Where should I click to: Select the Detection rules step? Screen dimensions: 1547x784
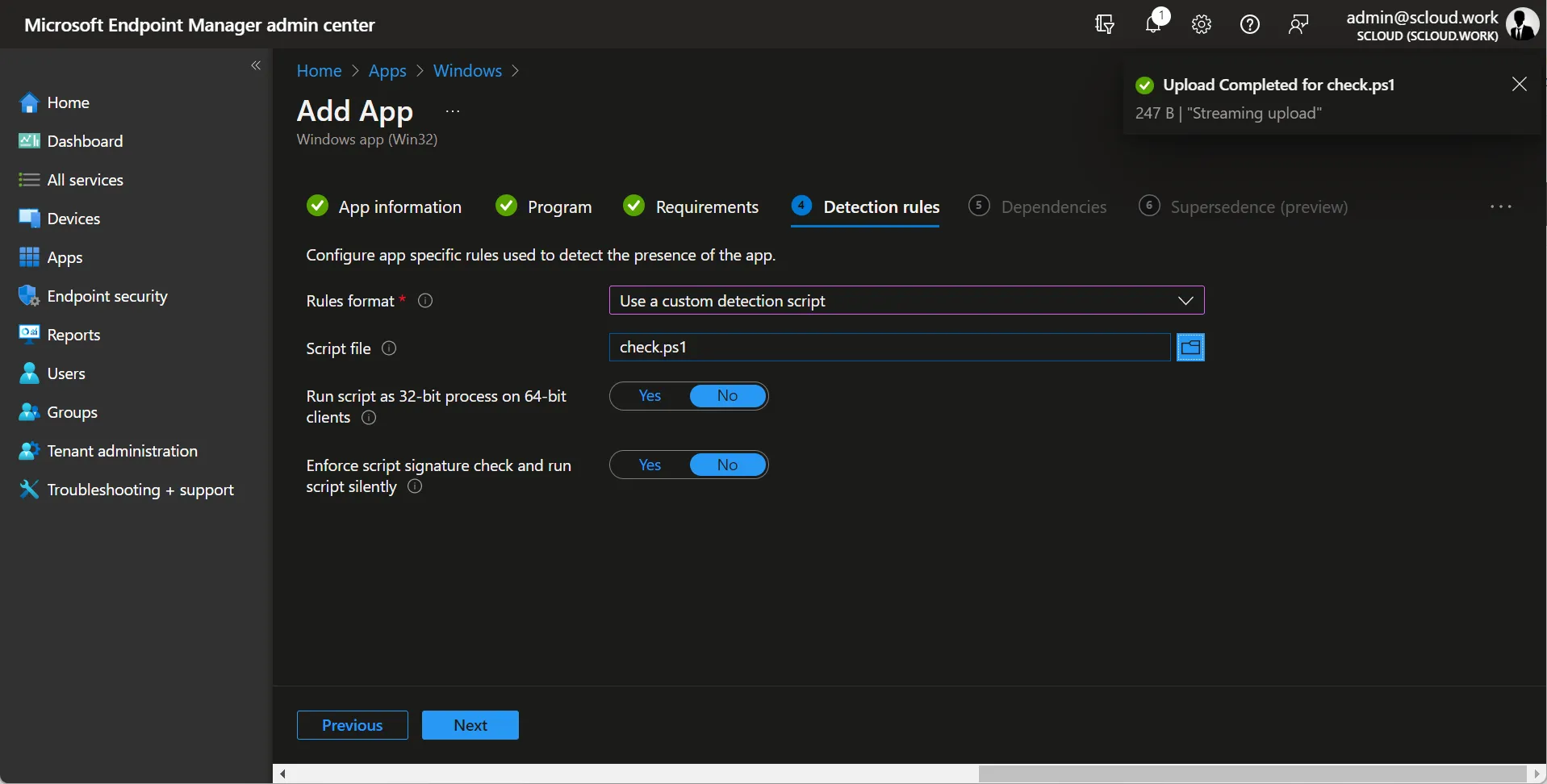(x=865, y=207)
